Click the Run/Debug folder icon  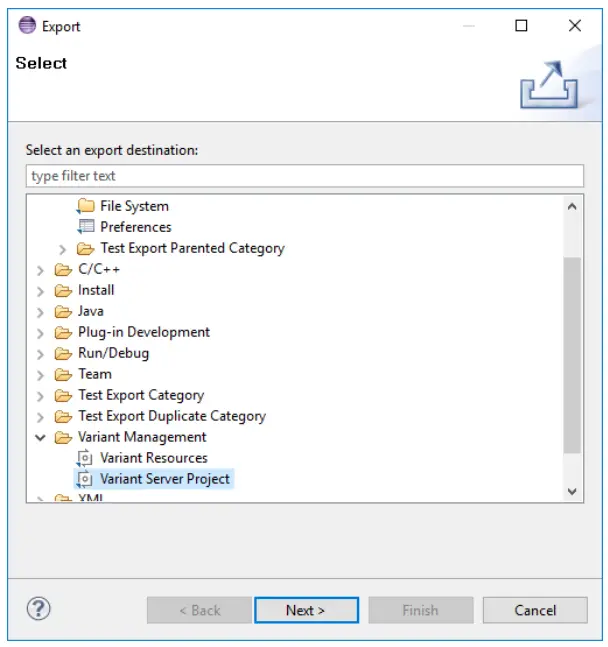(64, 353)
